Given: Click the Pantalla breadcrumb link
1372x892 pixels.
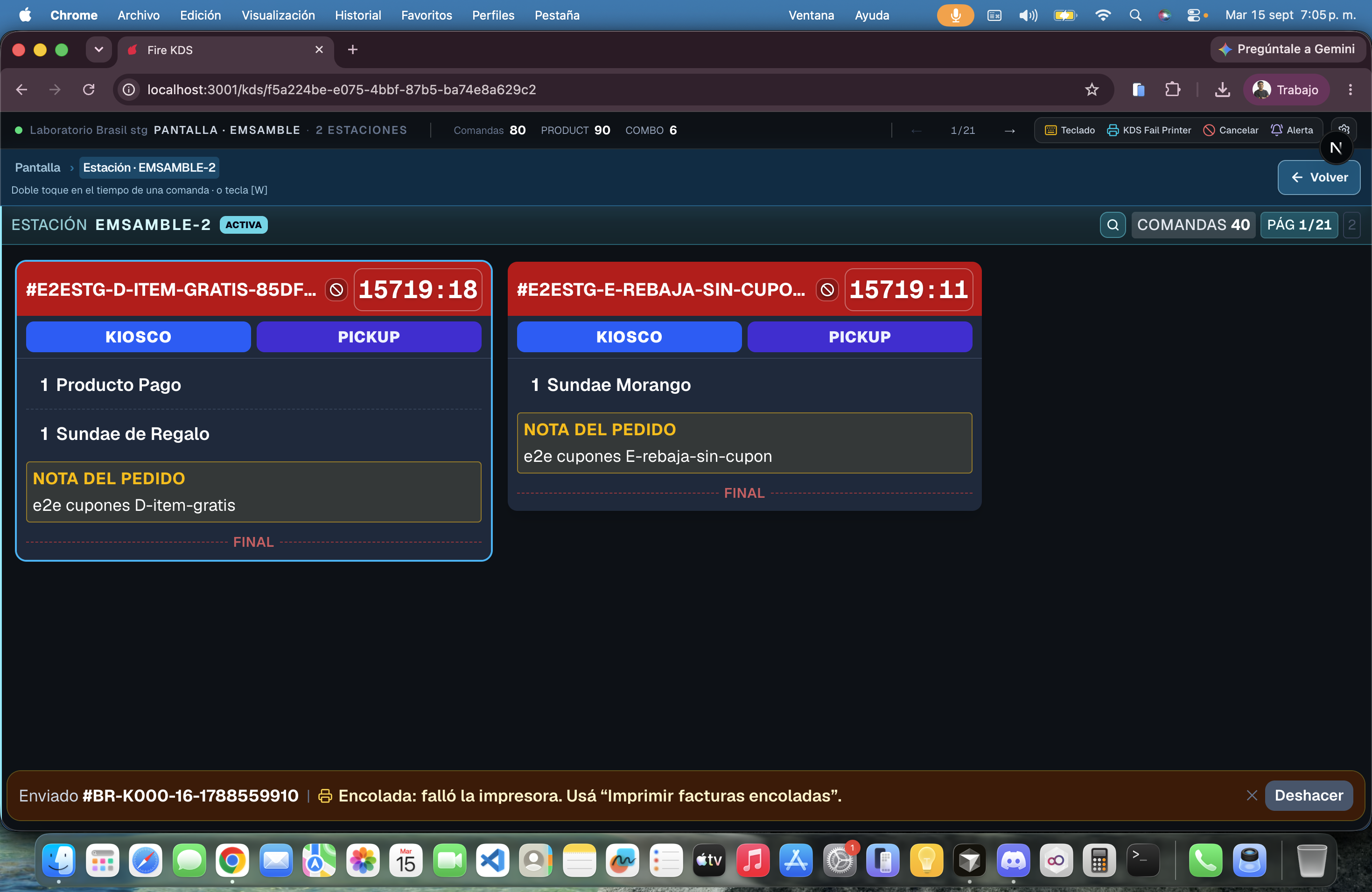Looking at the screenshot, I should click(x=37, y=167).
